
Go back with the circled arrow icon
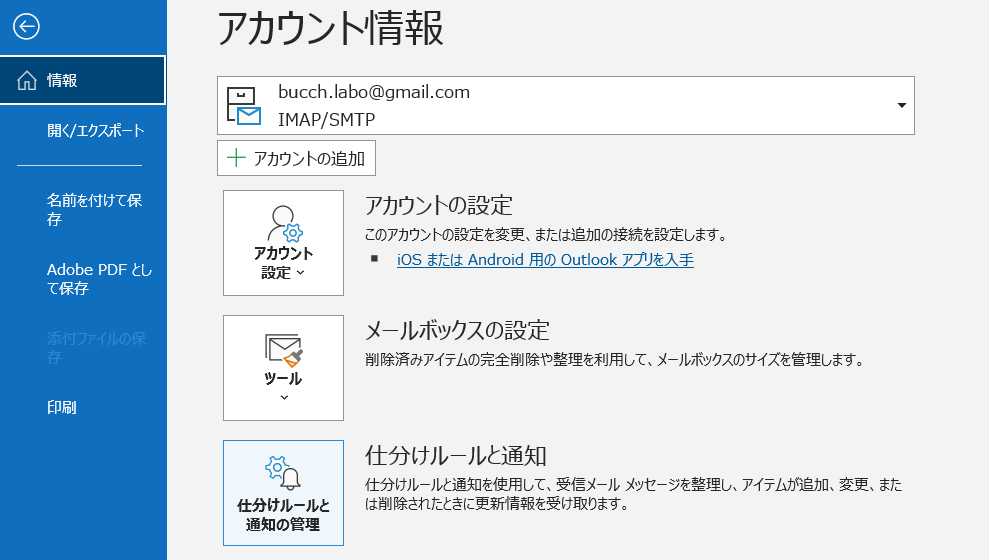[x=26, y=26]
